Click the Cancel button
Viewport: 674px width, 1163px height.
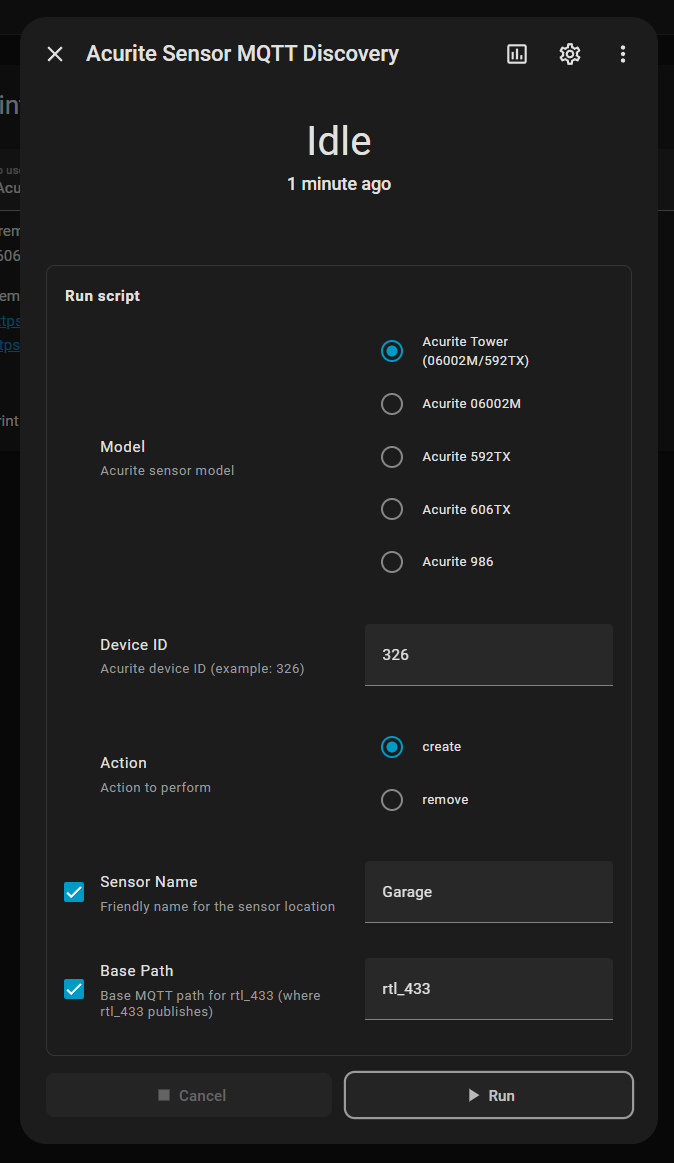[189, 1096]
